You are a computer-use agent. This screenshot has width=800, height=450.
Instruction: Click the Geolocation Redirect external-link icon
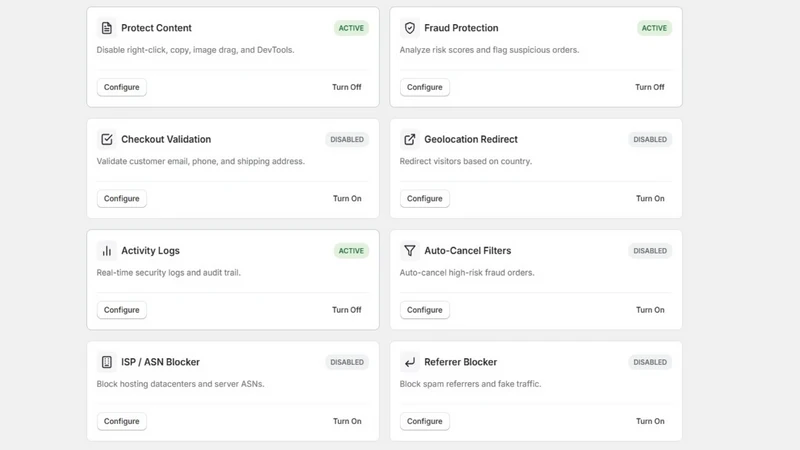coord(410,139)
